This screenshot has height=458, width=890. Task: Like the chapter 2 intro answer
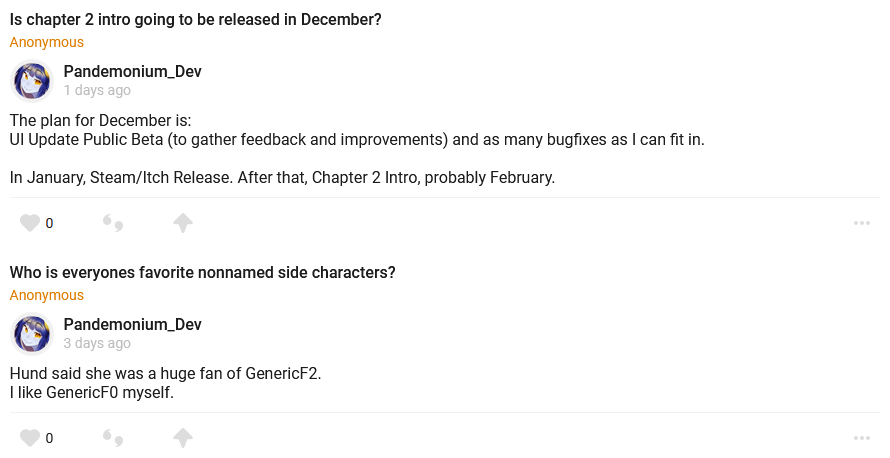30,223
